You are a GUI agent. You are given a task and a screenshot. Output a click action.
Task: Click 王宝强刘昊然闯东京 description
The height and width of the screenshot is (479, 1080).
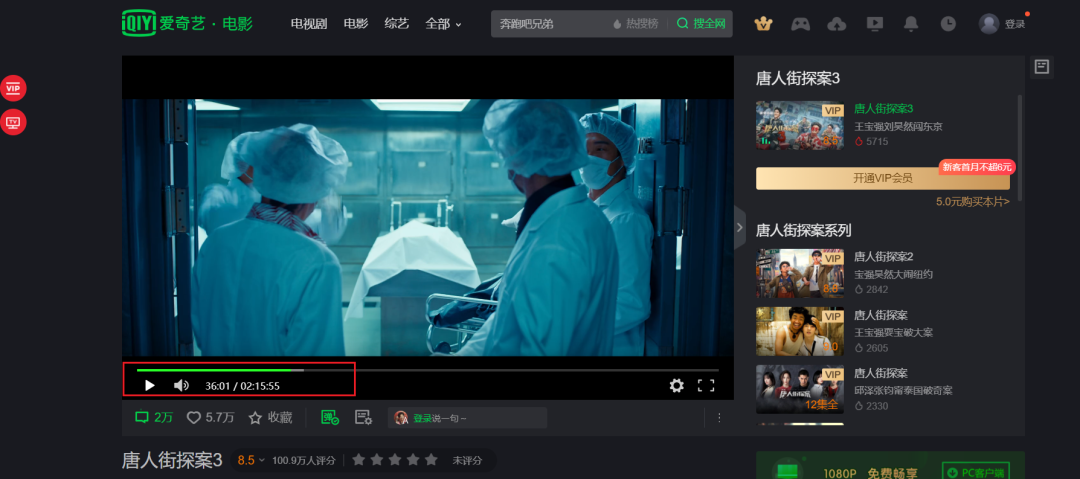(898, 126)
